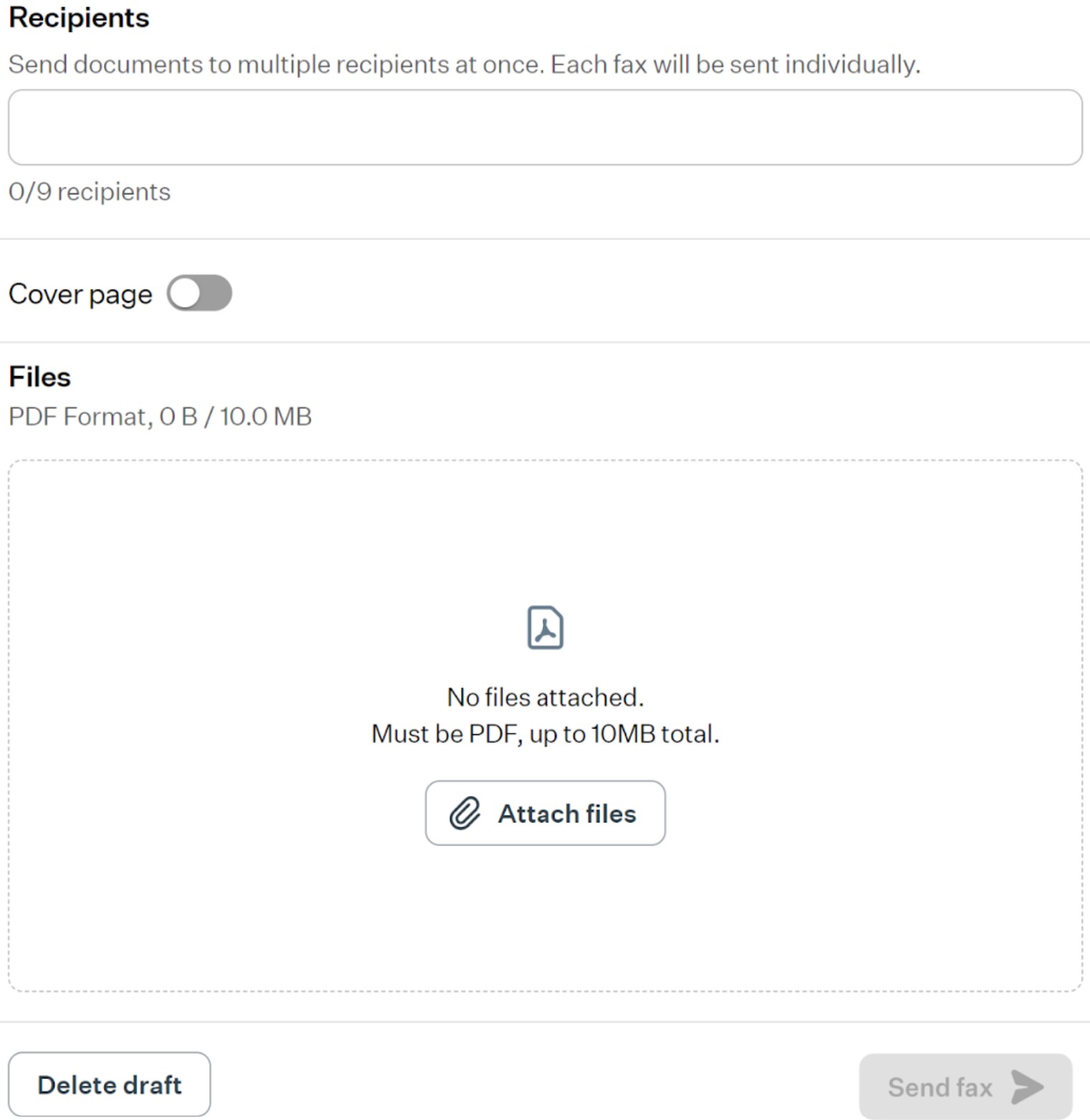The height and width of the screenshot is (1120, 1090).
Task: Click the 'Attach files' text label
Action: click(567, 814)
